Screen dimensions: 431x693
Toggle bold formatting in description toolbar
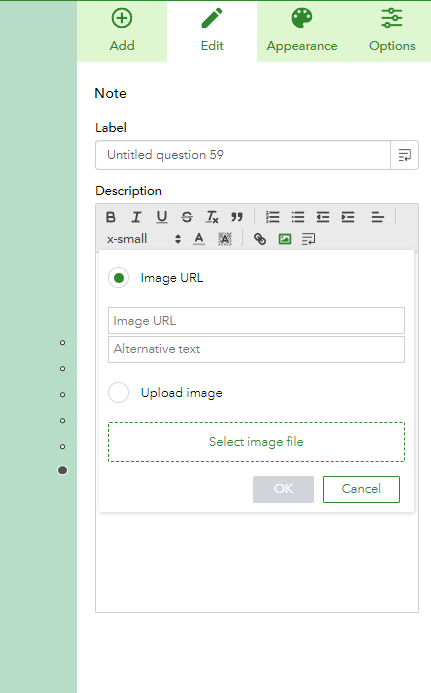tap(111, 217)
